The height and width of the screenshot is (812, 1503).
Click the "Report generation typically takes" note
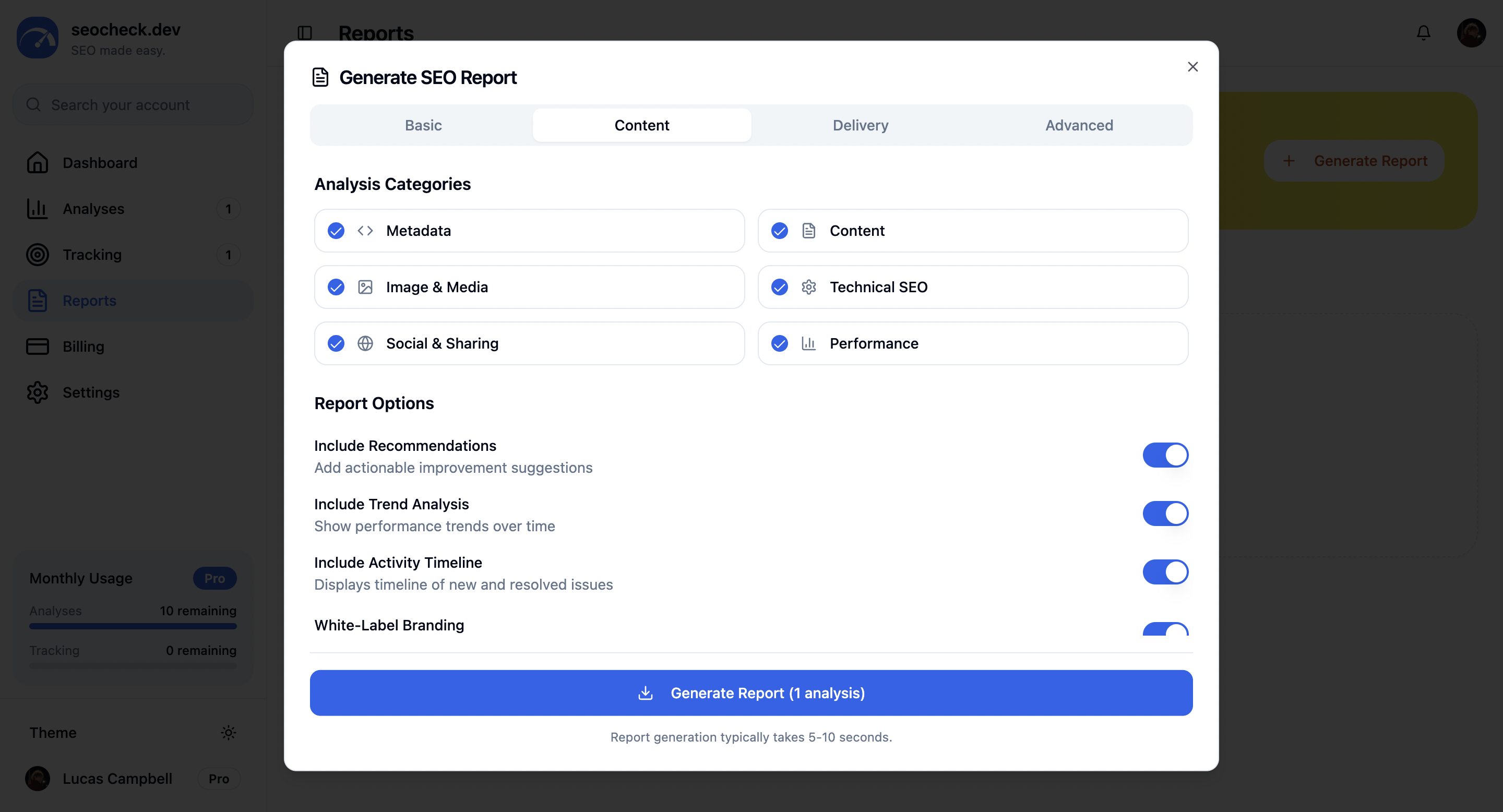pos(751,737)
